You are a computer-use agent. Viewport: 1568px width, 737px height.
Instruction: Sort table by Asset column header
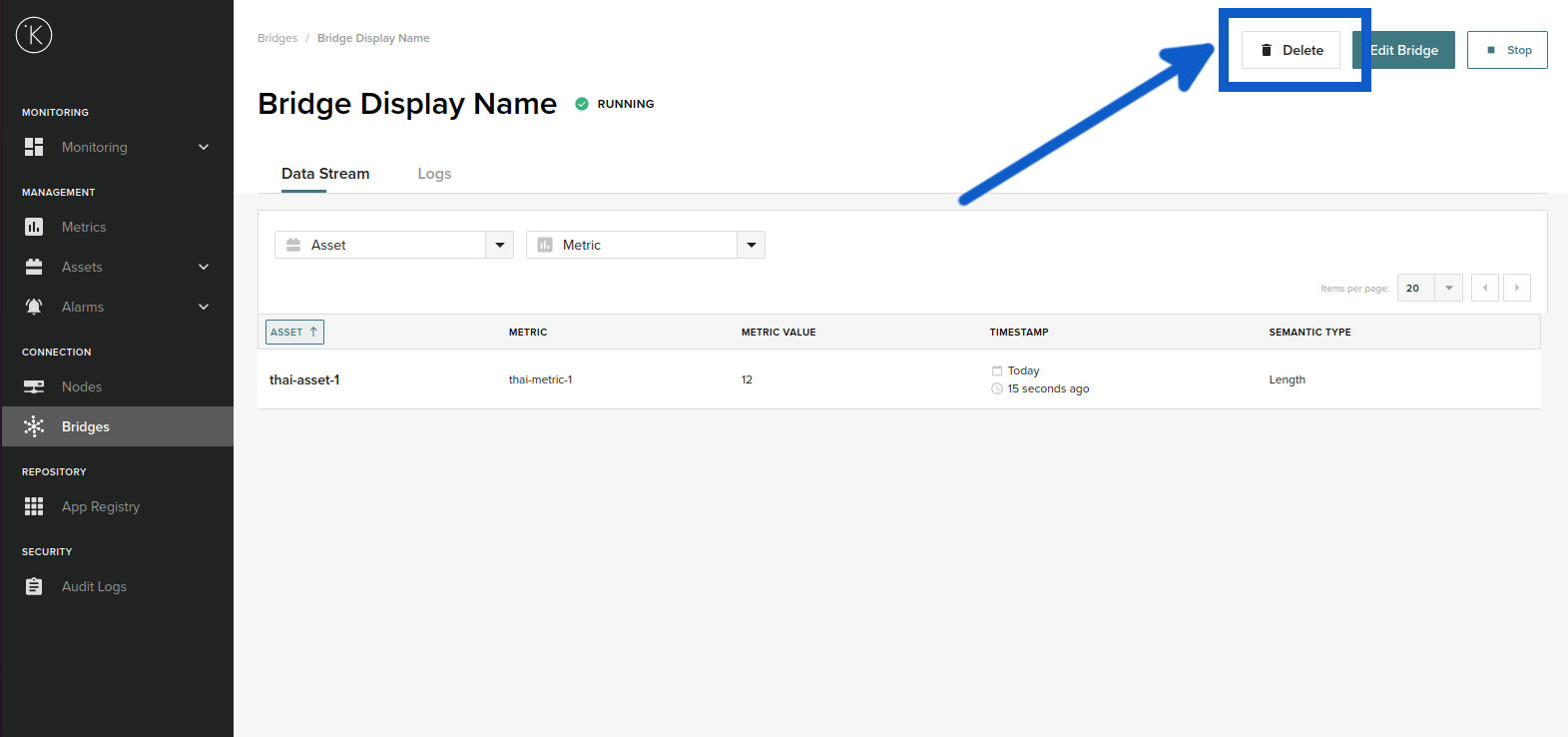tap(294, 332)
